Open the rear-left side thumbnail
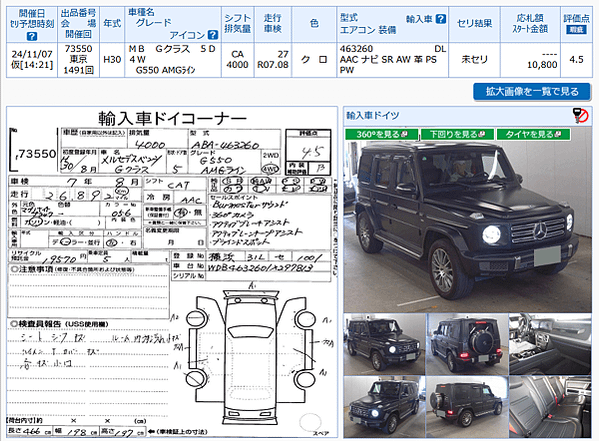 pyautogui.click(x=467, y=407)
